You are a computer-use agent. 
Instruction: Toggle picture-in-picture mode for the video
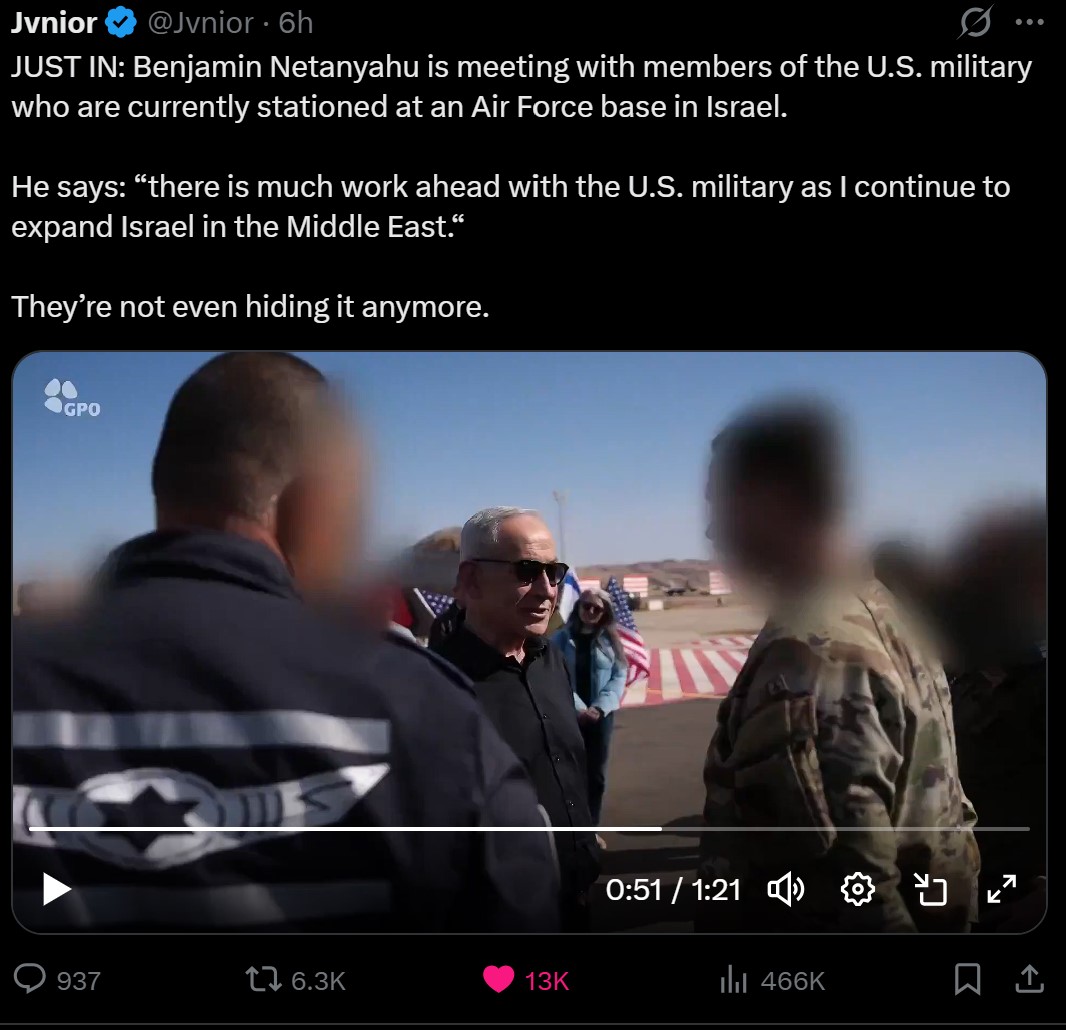click(x=929, y=889)
